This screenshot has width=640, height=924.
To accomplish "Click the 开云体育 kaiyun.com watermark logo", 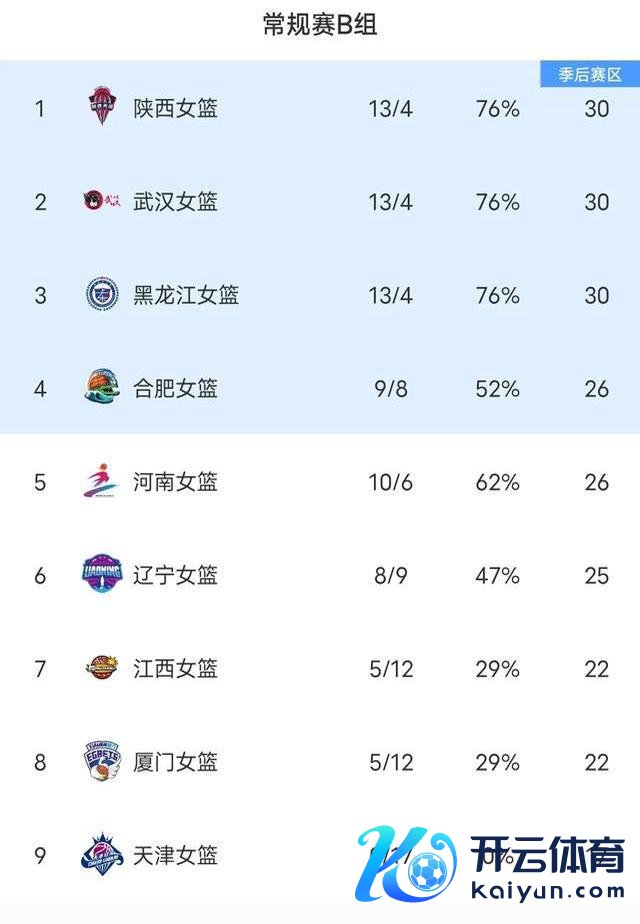I will [495, 863].
